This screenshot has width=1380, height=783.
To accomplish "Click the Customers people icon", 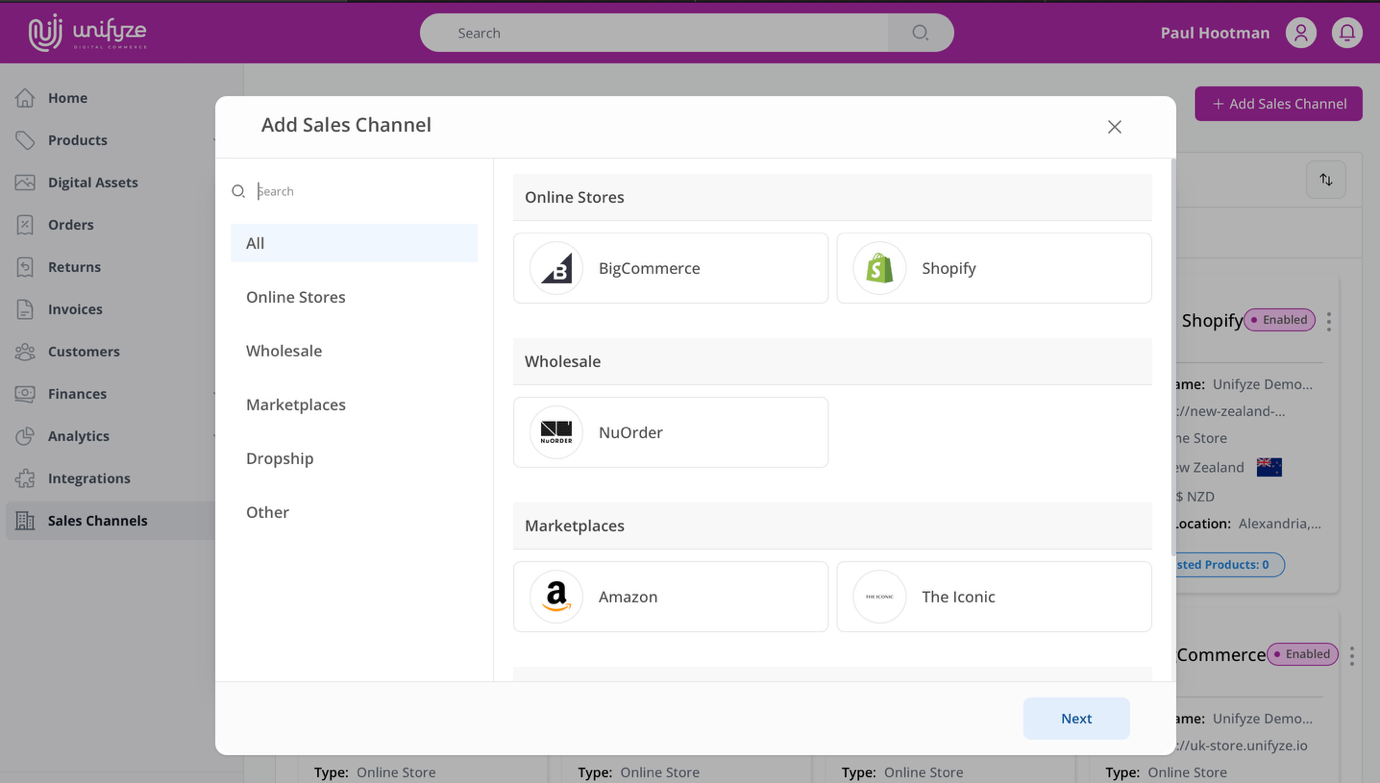I will pos(25,351).
